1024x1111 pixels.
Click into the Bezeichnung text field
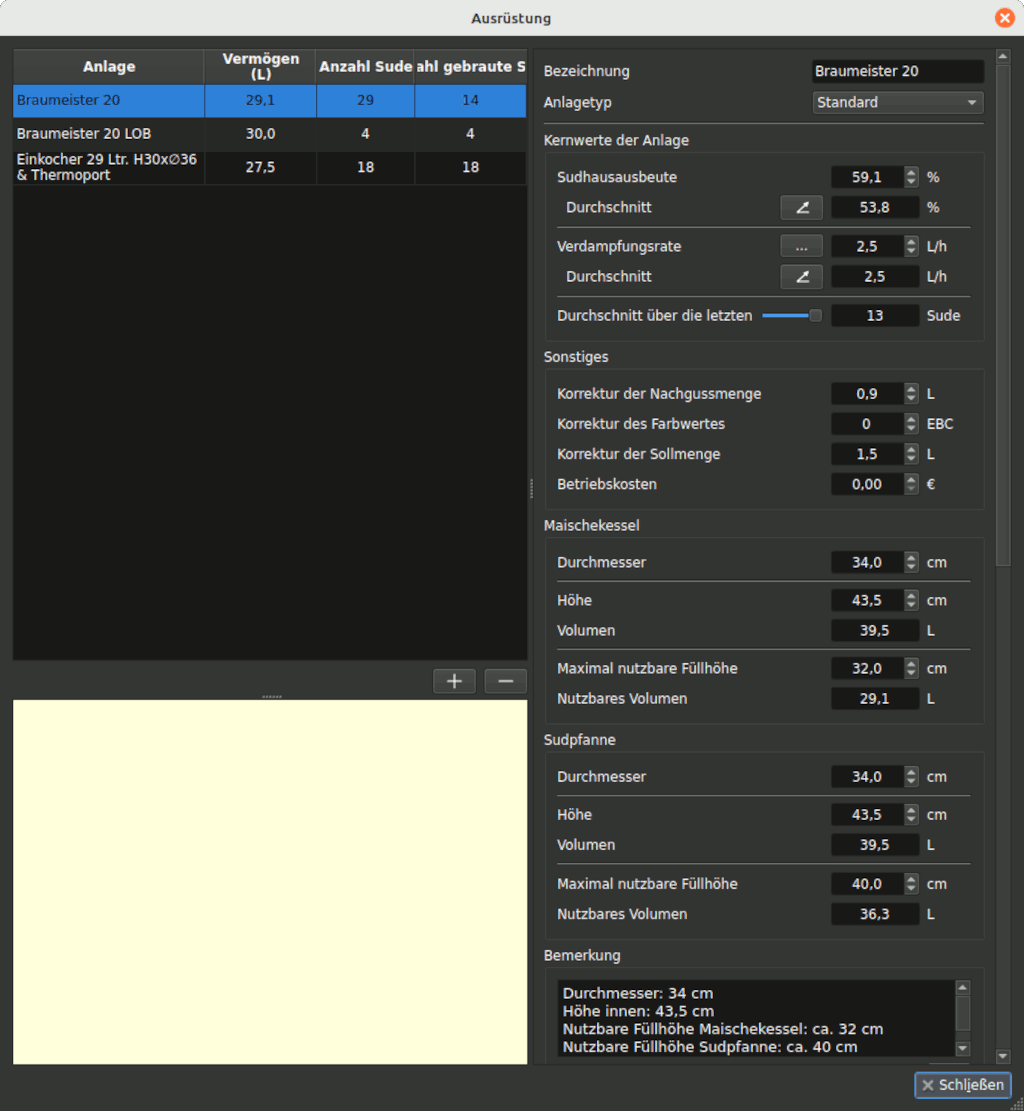click(897, 71)
